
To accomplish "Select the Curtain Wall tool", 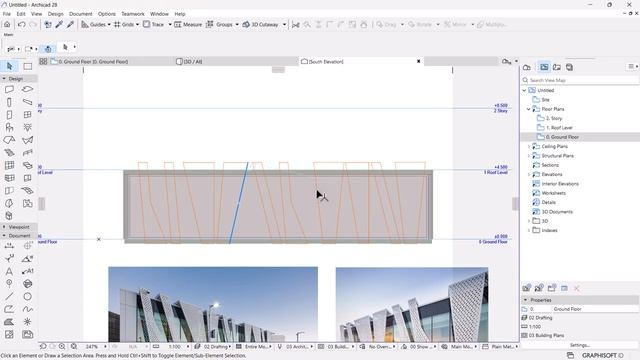I will (x=9, y=165).
